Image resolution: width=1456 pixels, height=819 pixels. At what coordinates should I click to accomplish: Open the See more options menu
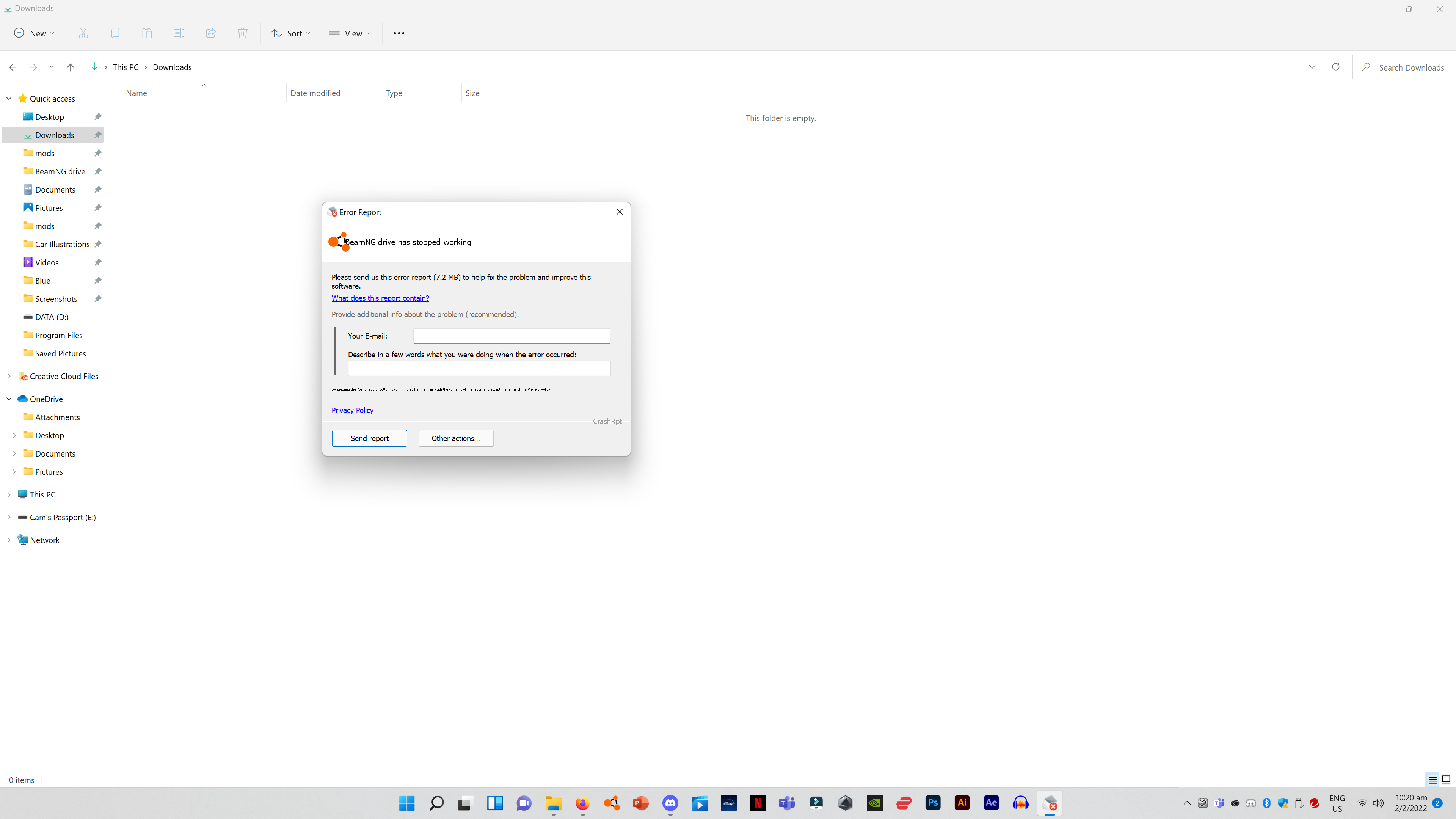point(399,33)
